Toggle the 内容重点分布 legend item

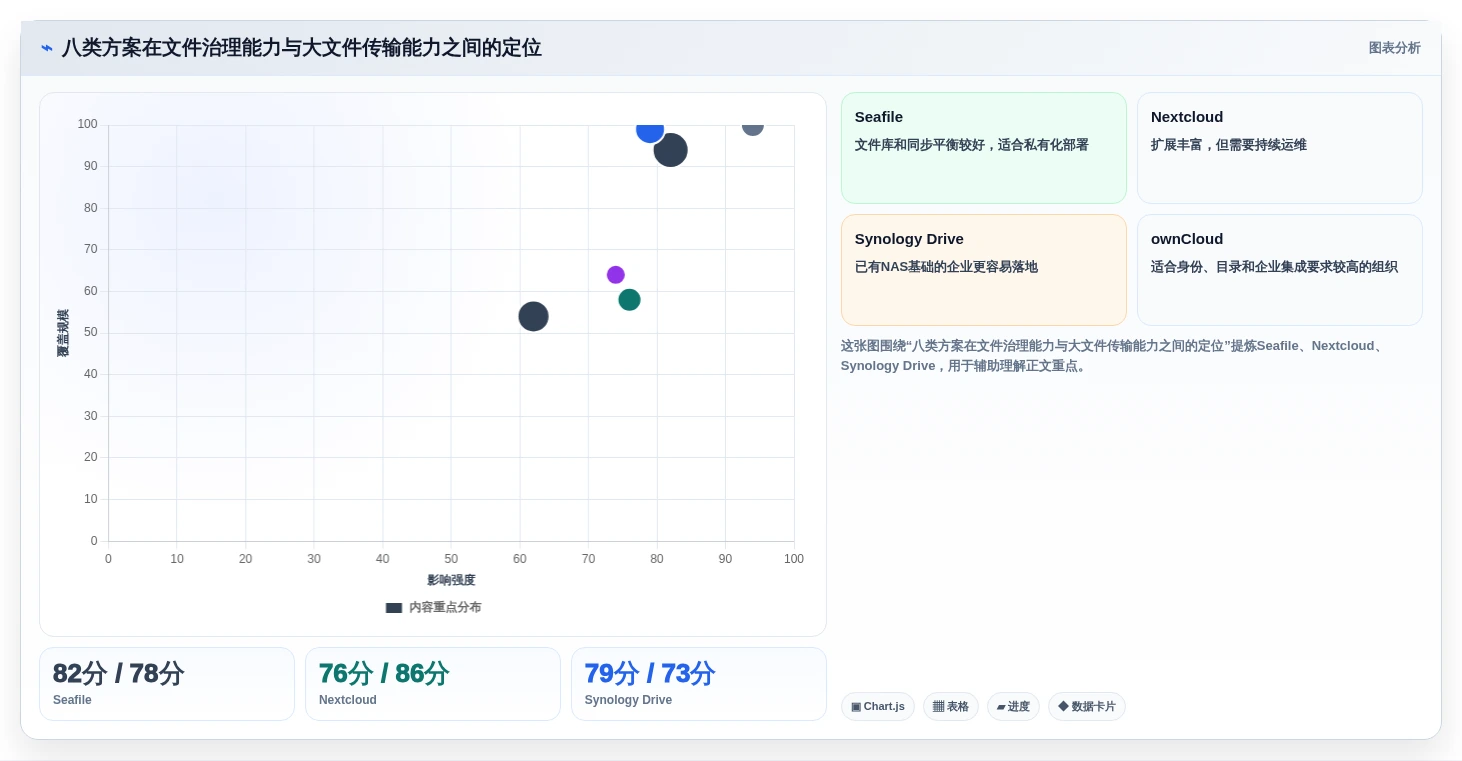click(433, 607)
